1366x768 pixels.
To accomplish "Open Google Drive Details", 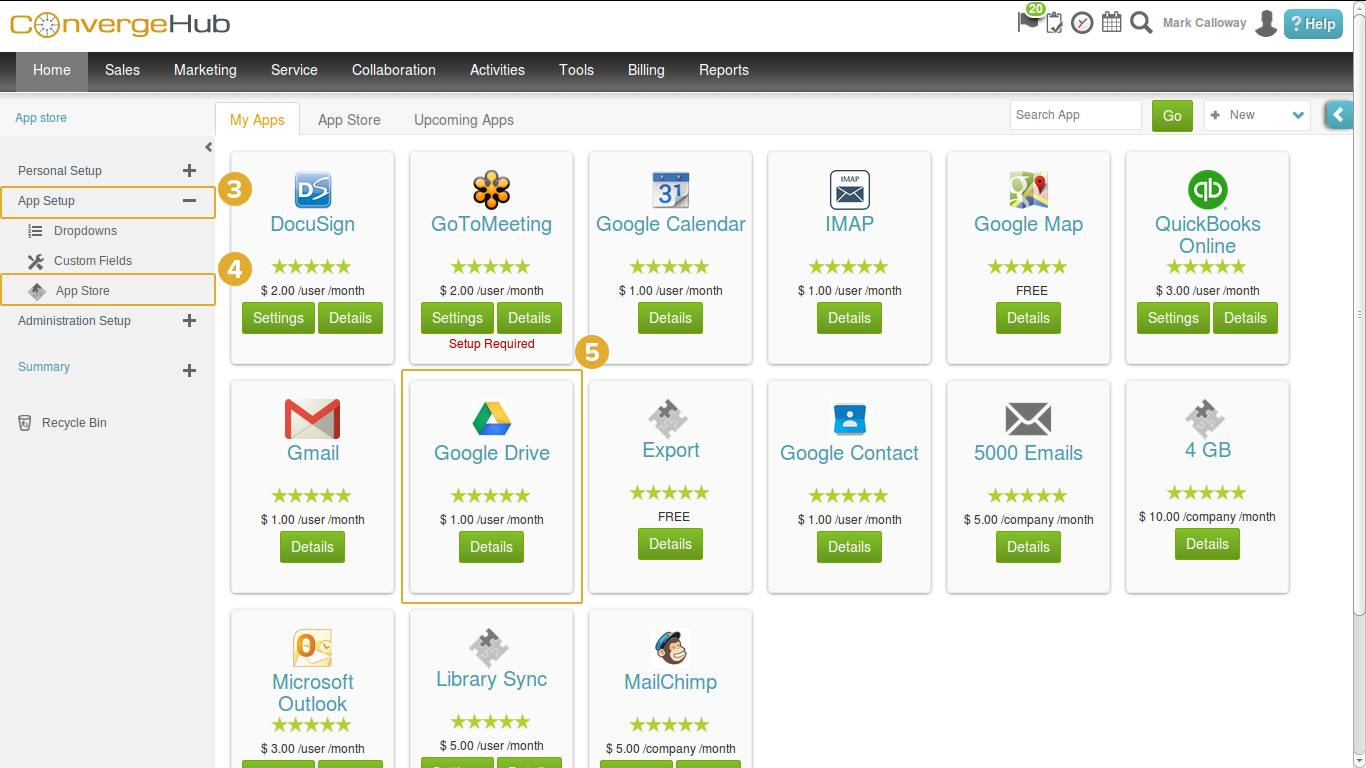I will click(491, 547).
